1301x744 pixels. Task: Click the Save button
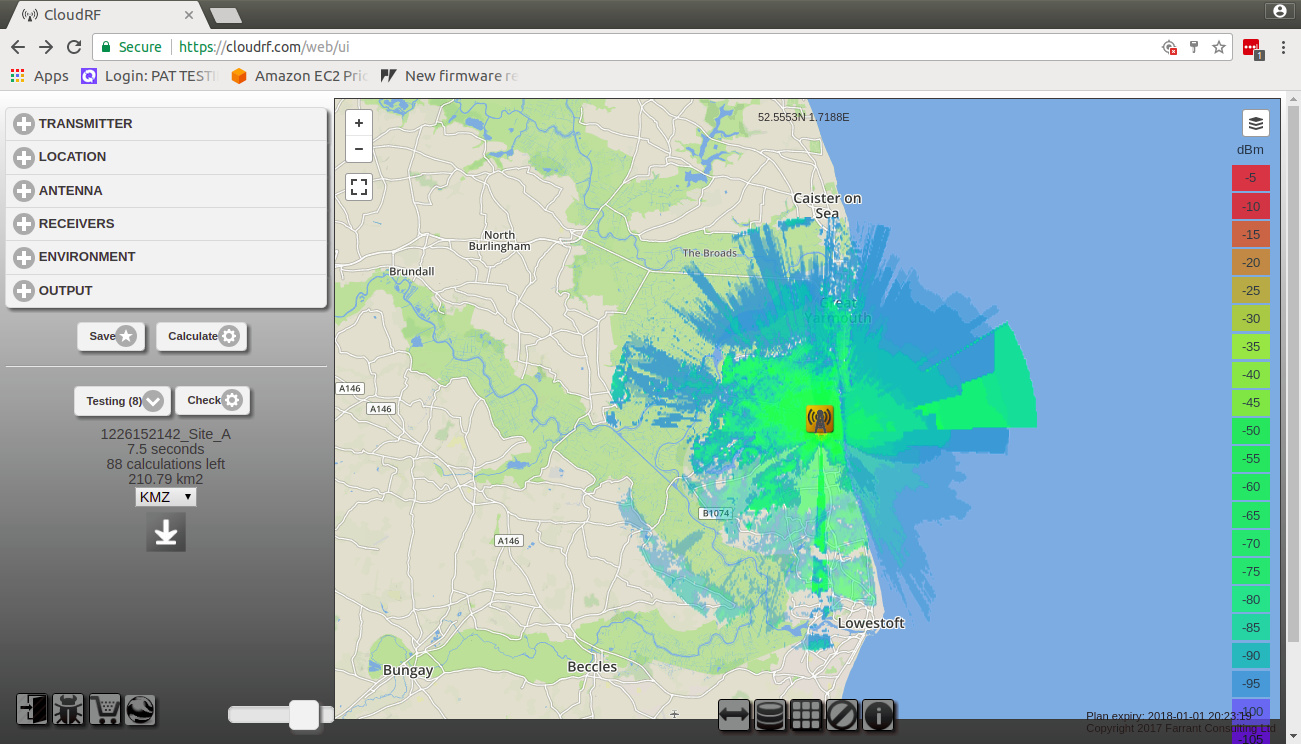coord(111,337)
